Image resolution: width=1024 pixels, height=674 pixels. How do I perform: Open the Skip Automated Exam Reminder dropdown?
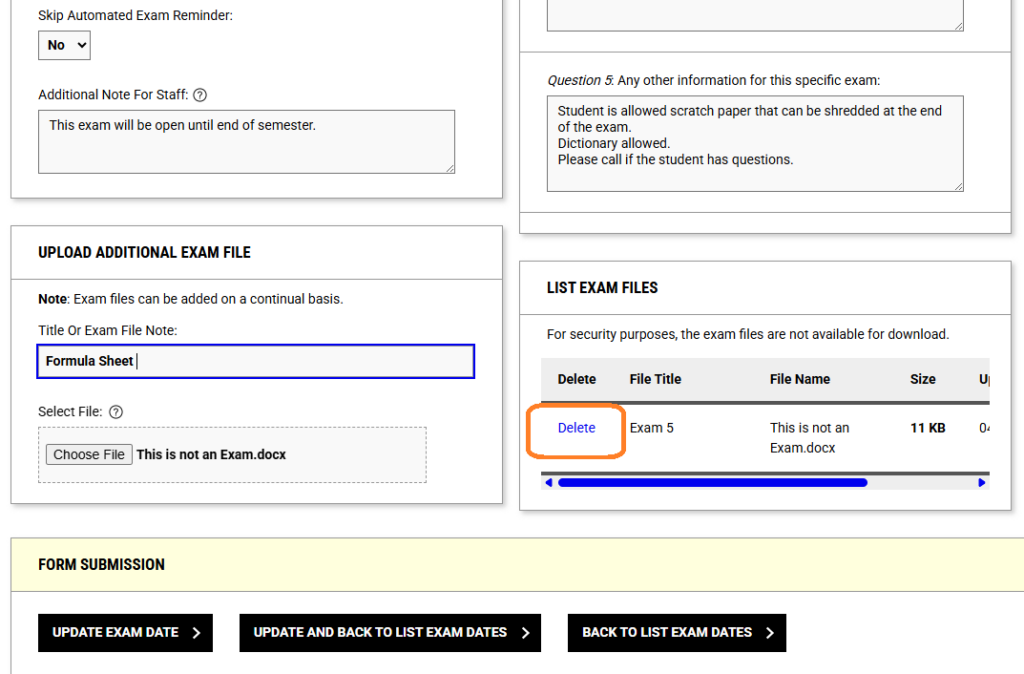(64, 45)
